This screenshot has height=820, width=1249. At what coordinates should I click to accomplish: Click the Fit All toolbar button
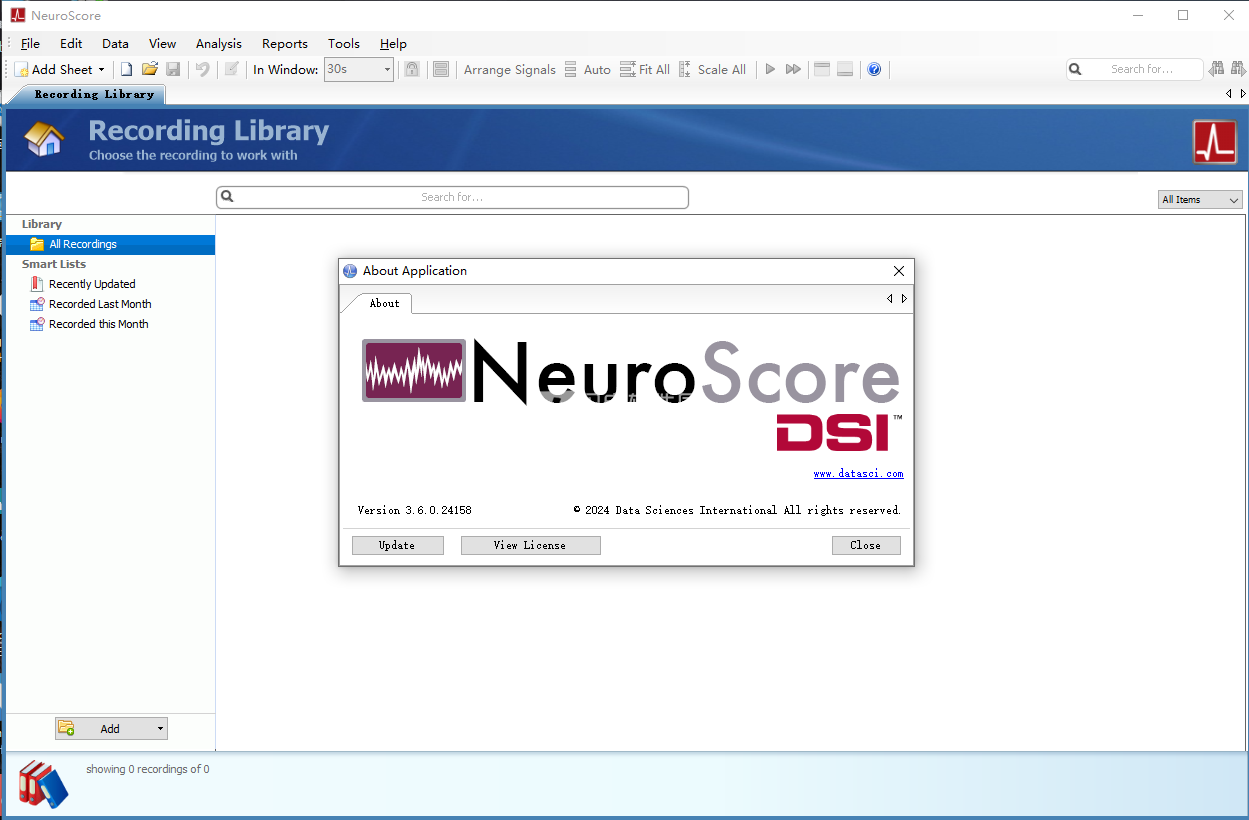[x=645, y=69]
